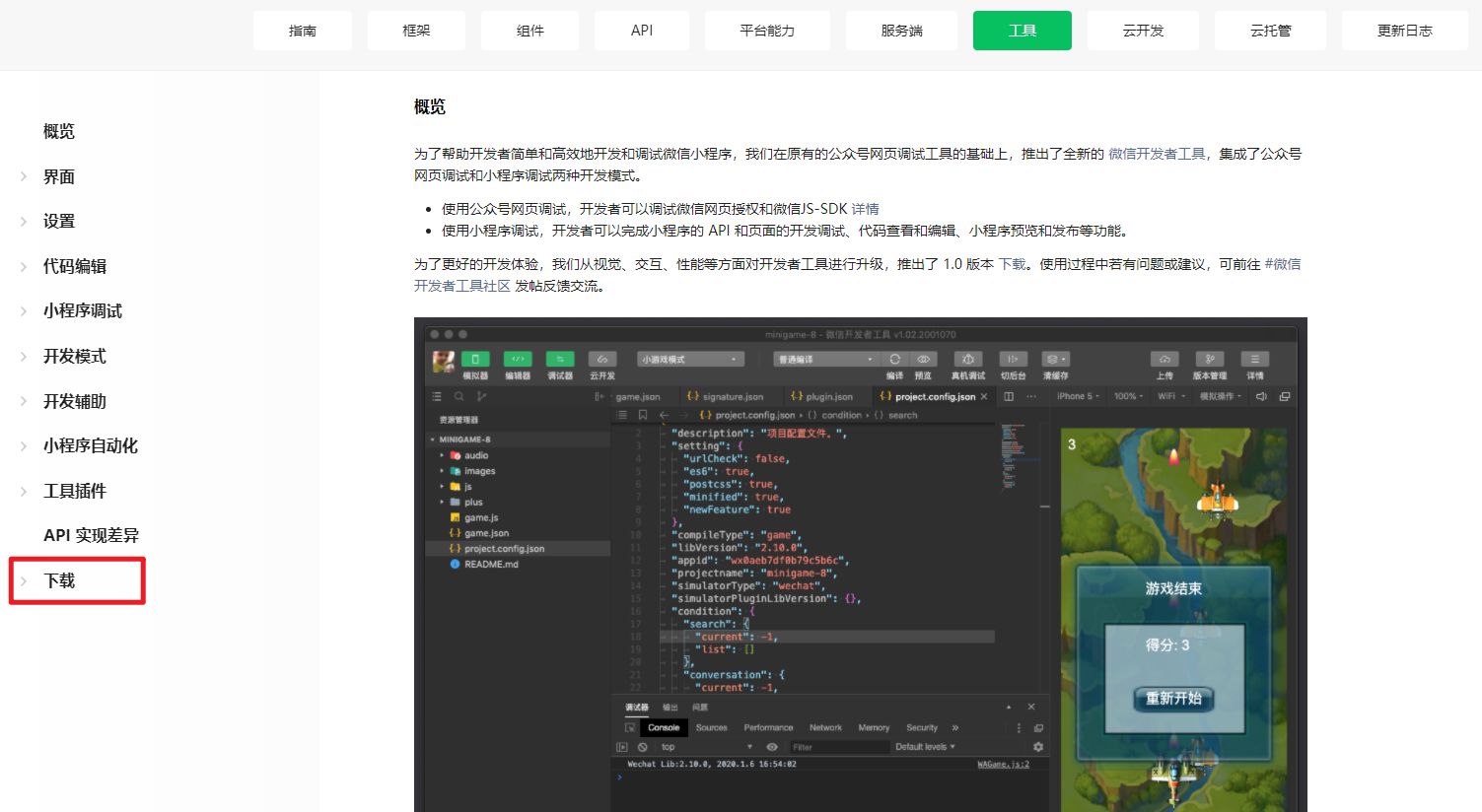The width and height of the screenshot is (1482, 812).
Task: Expand the 小程序自动化 sidebar chevron
Action: click(23, 445)
